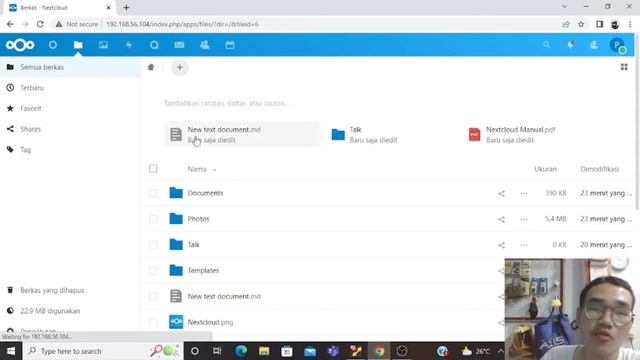This screenshot has height=360, width=640.
Task: Sort by Nama column arrow
Action: pos(214,170)
